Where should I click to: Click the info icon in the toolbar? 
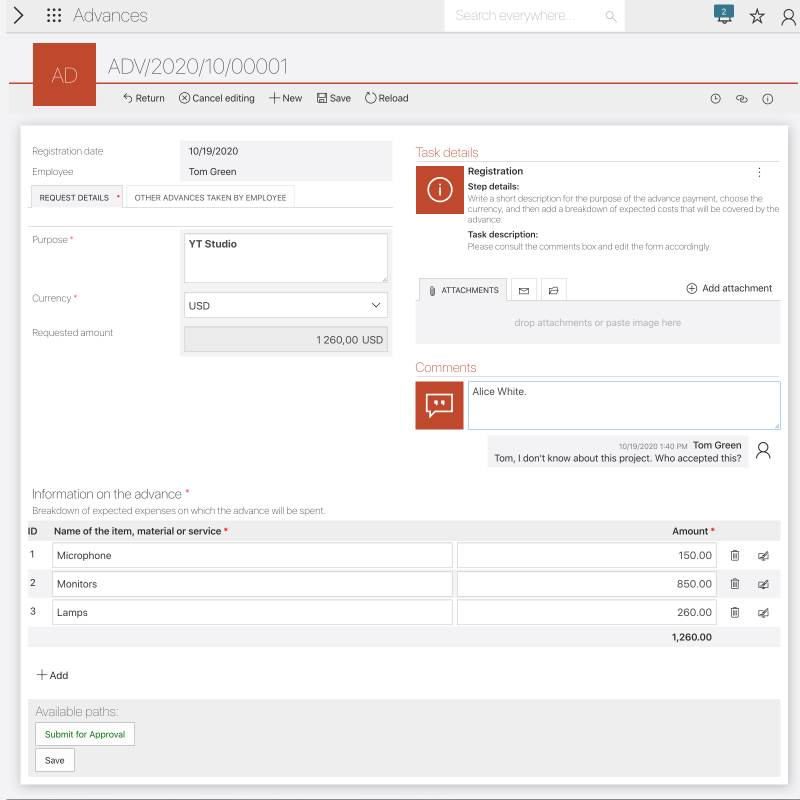click(x=768, y=99)
